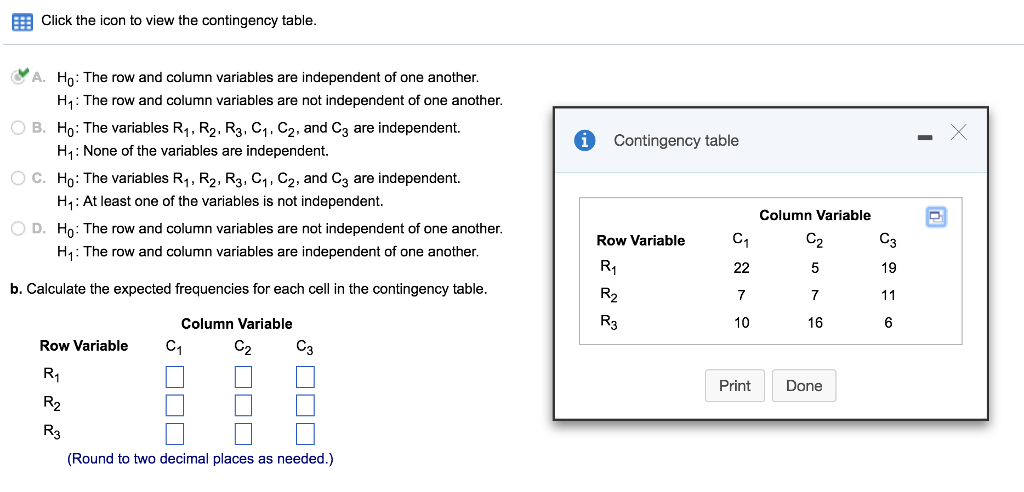Click the R3, C2 expected frequency box
This screenshot has height=492, width=1024.
coord(242,434)
